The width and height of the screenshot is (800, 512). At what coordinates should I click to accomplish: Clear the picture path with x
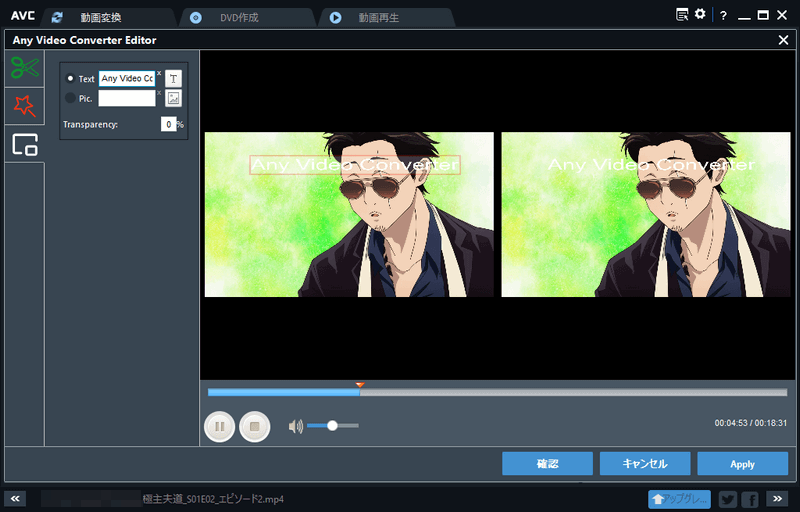[x=159, y=93]
